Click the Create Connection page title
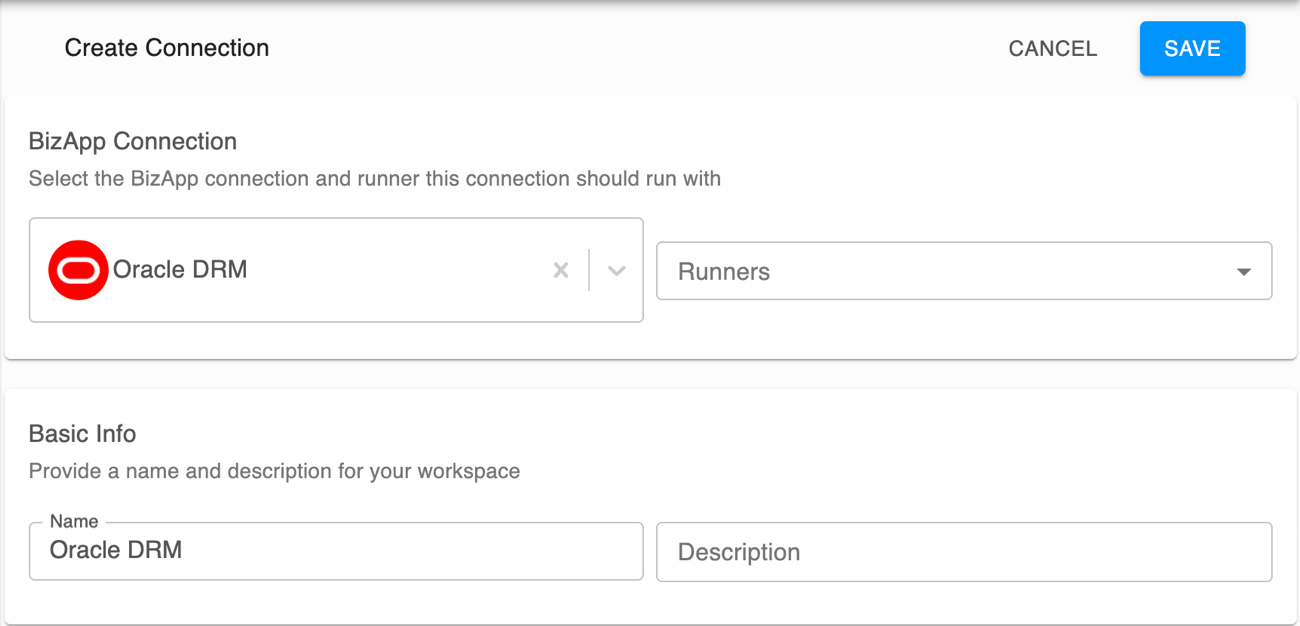Viewport: 1300px width, 626px height. coord(166,47)
